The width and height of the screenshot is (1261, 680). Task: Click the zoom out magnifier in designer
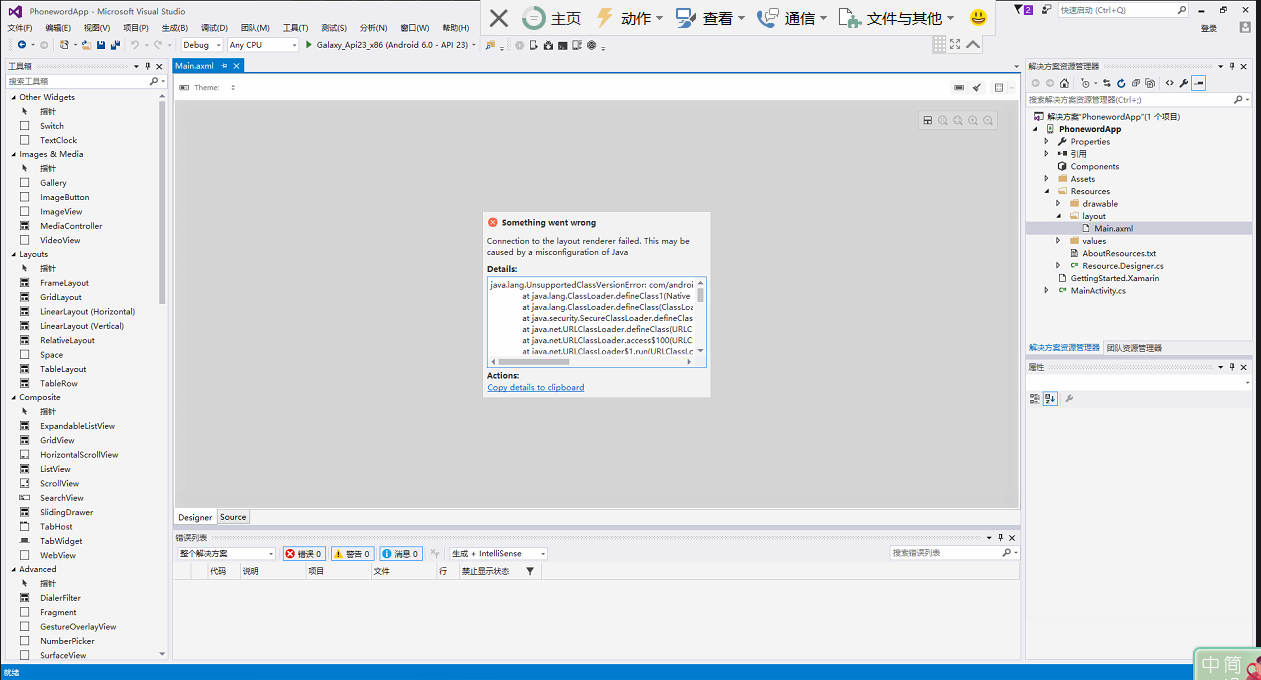pos(988,120)
